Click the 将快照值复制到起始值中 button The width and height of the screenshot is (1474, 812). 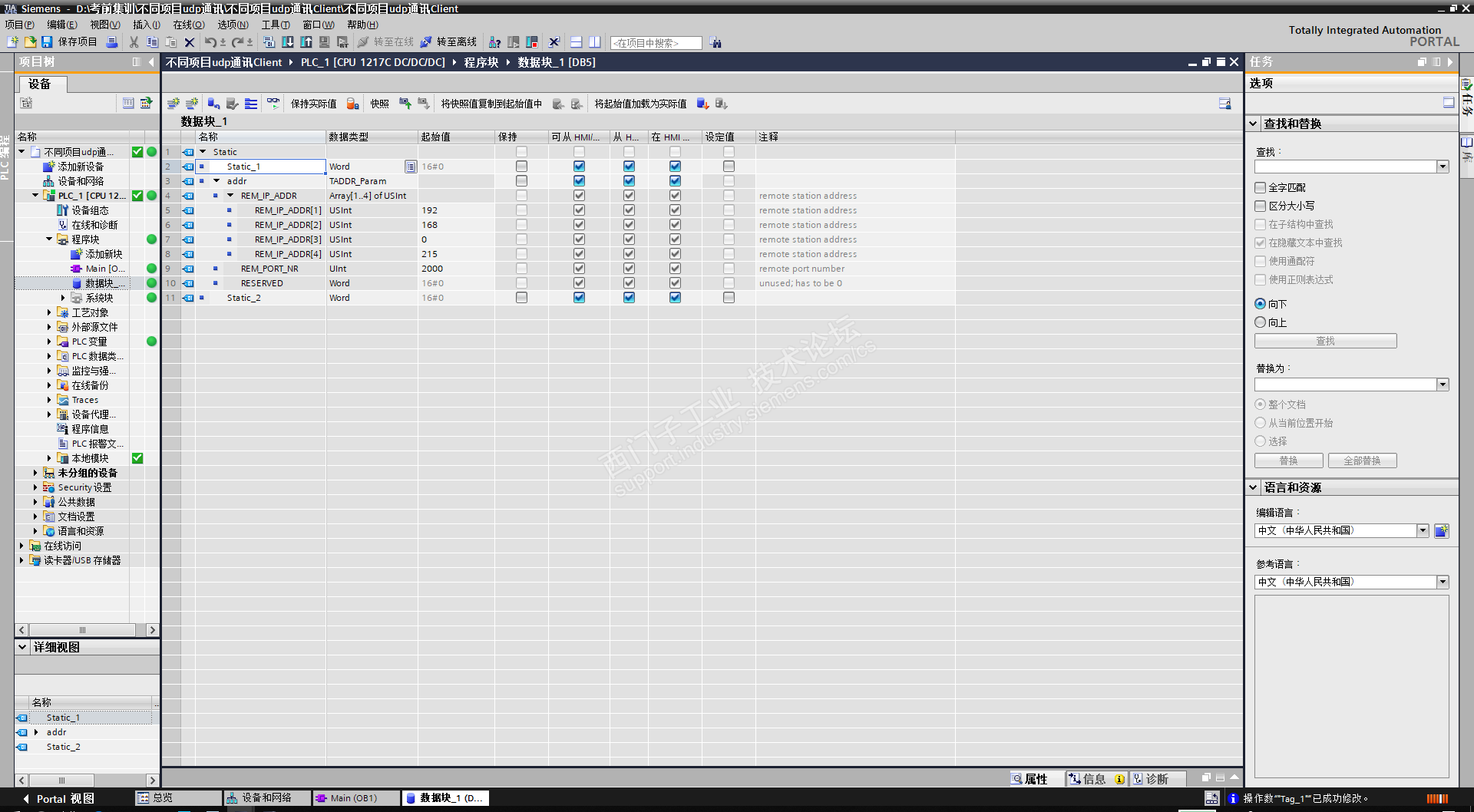tap(491, 104)
